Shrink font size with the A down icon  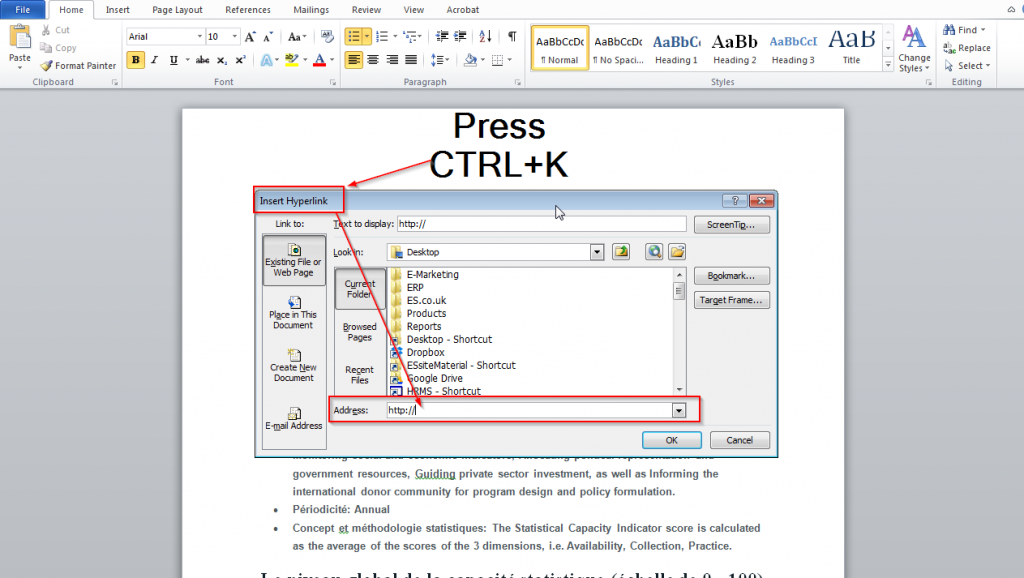point(268,37)
